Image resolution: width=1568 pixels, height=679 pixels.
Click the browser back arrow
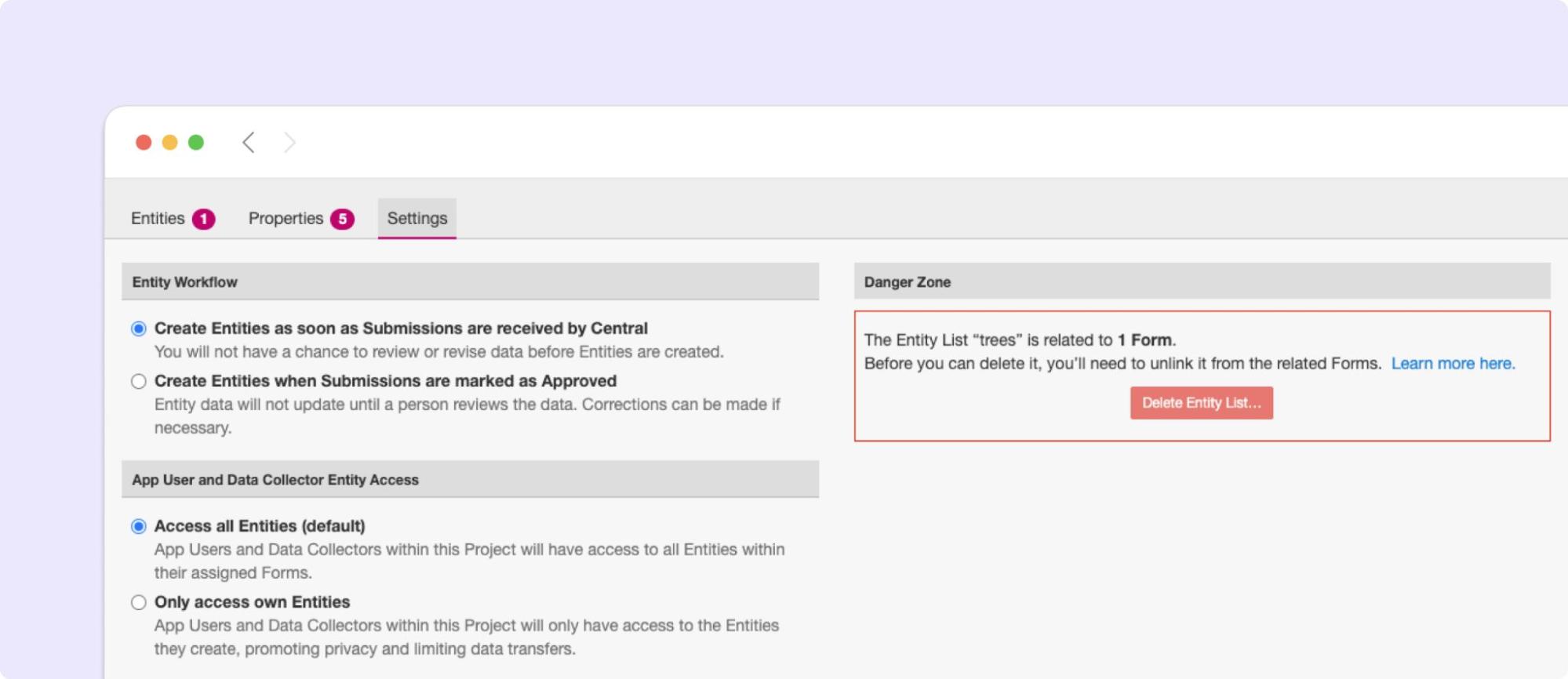(x=249, y=143)
